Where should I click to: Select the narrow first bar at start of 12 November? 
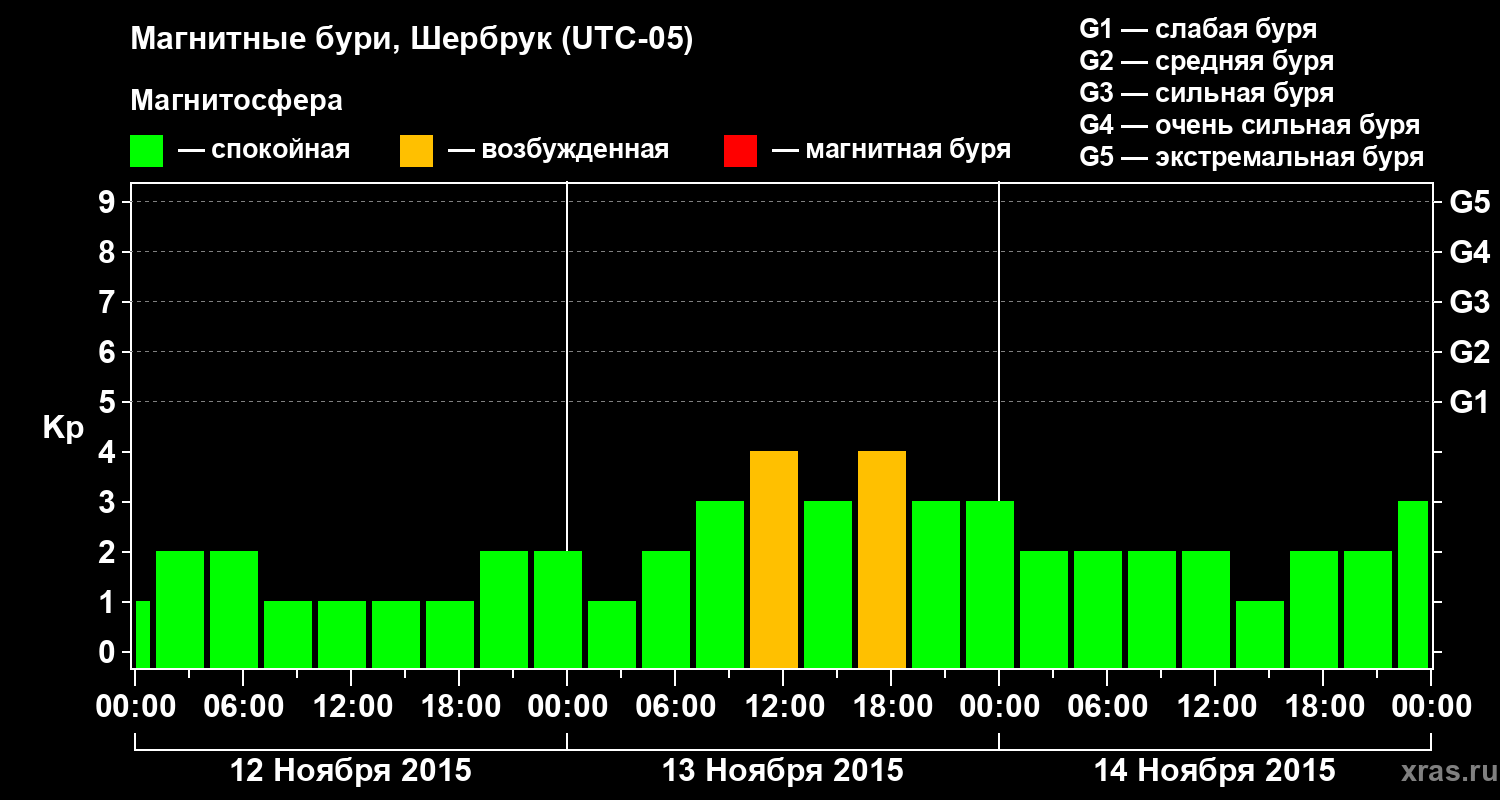click(142, 635)
